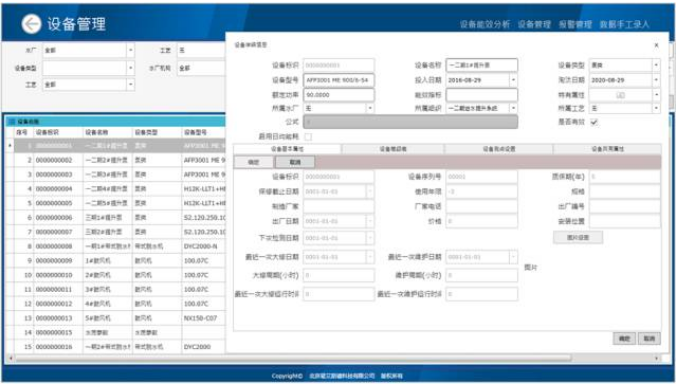Screen dimensions: 676x384
Task: Click the back arrow beside 设备管理
Action: [x=31, y=24]
